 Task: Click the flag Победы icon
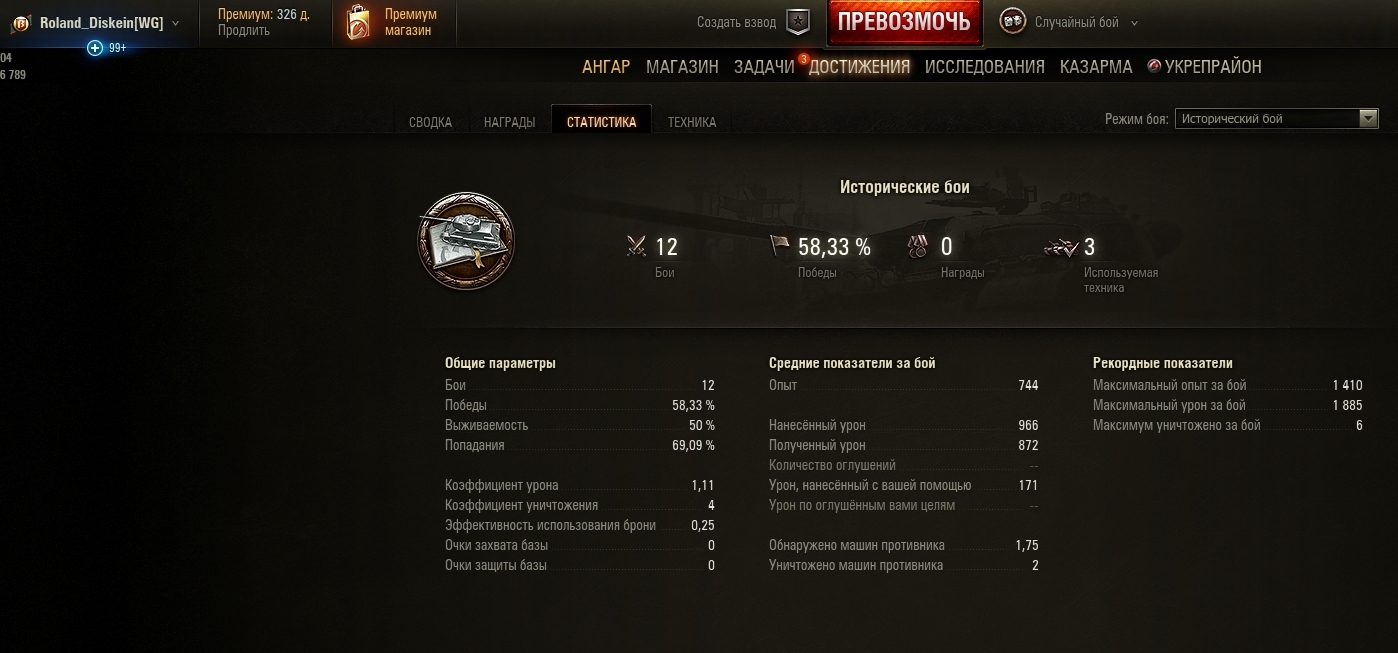(780, 246)
